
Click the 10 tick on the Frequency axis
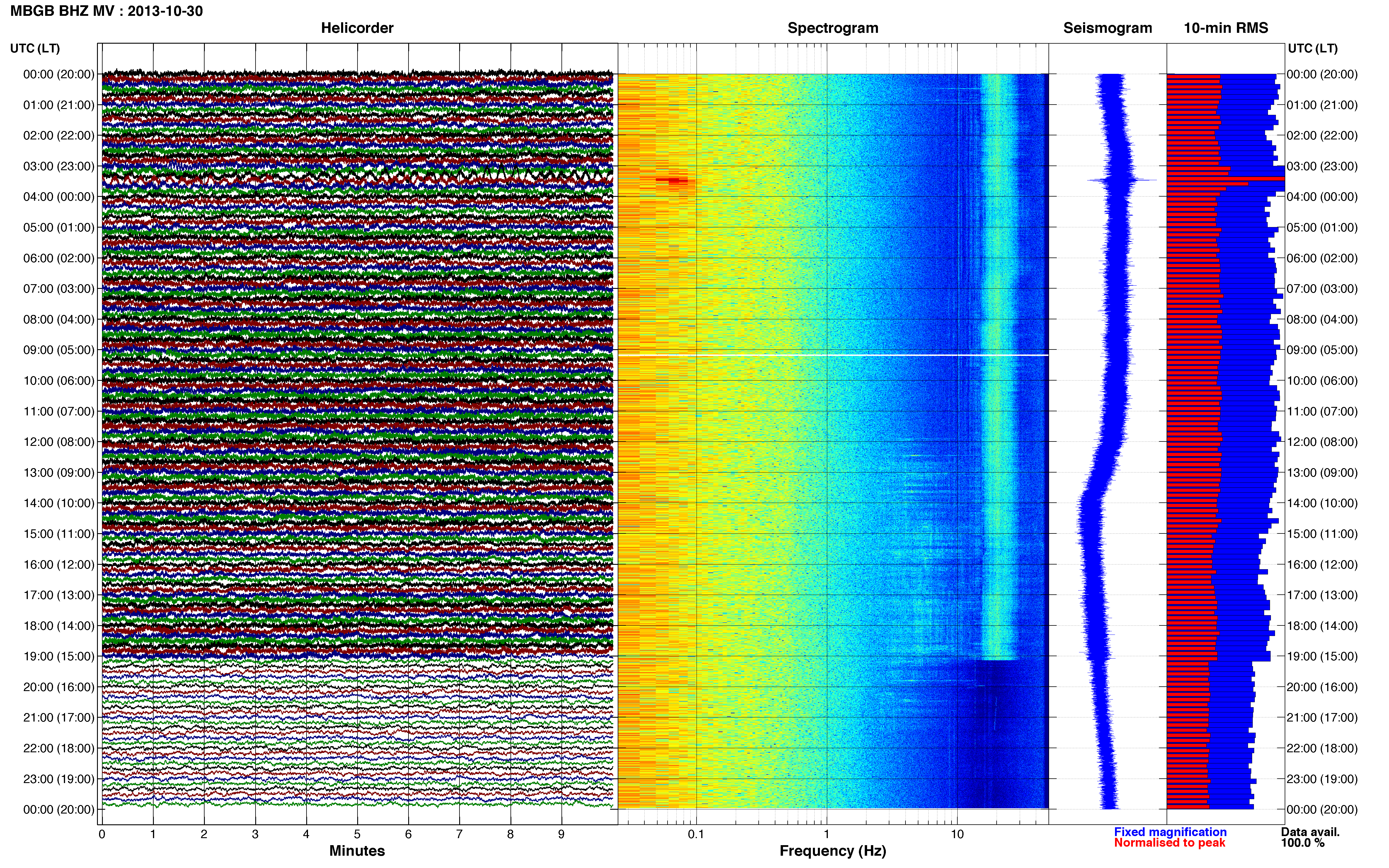point(957,834)
